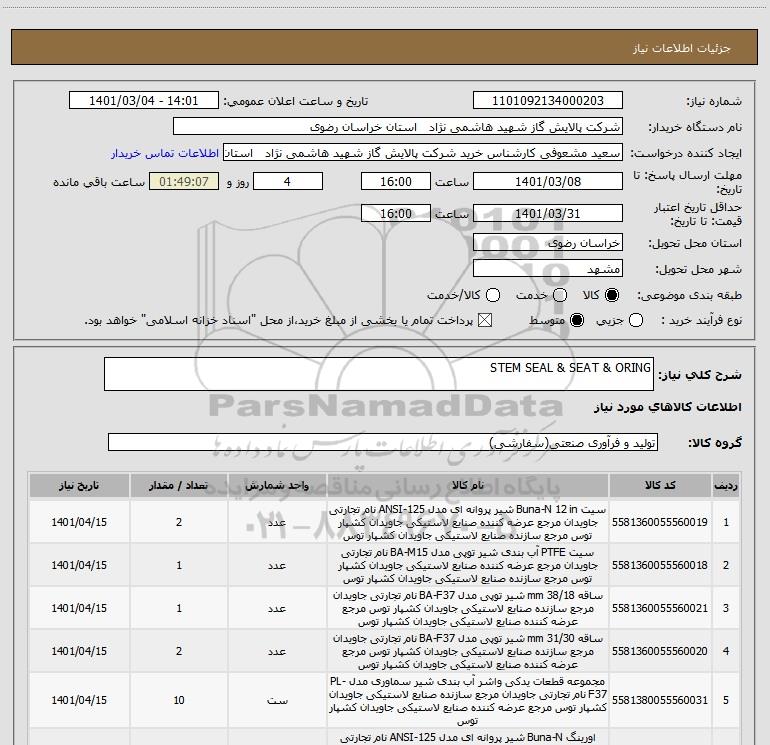The width and height of the screenshot is (770, 745).
Task: Click column header ردیف
Action: coord(726,486)
